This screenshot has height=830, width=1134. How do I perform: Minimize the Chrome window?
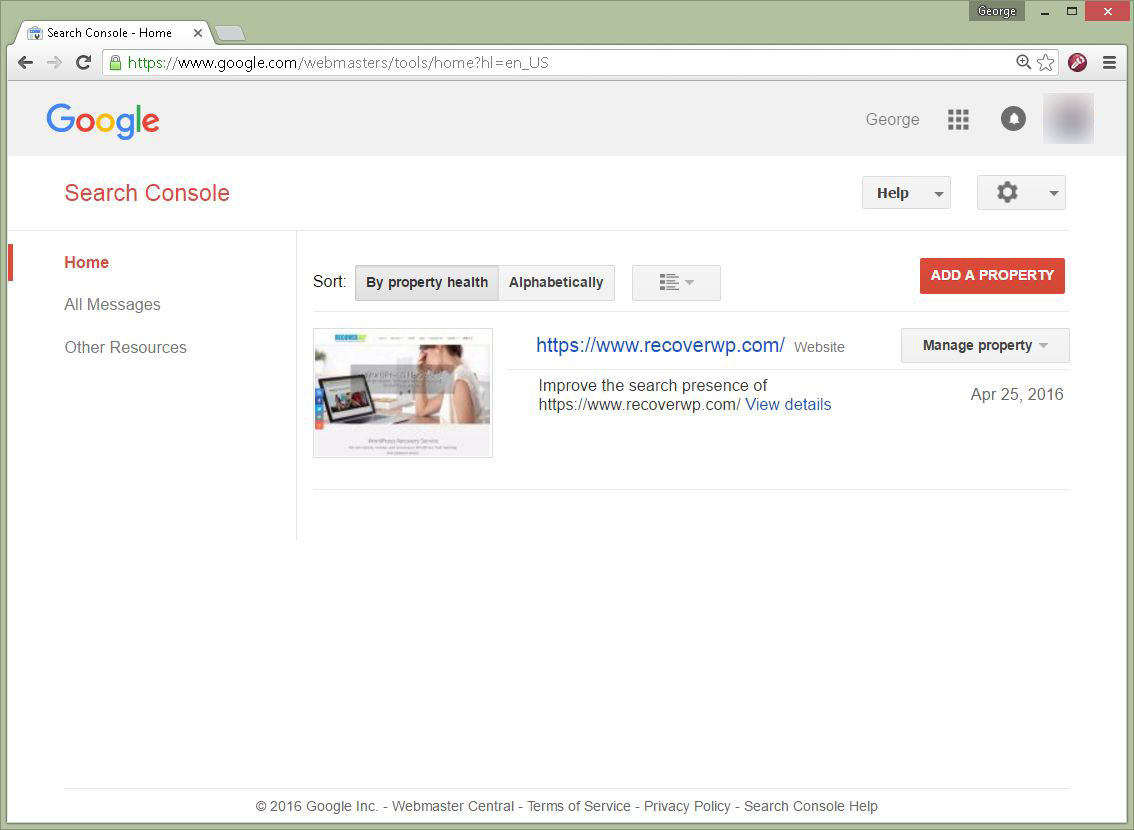(x=1044, y=12)
